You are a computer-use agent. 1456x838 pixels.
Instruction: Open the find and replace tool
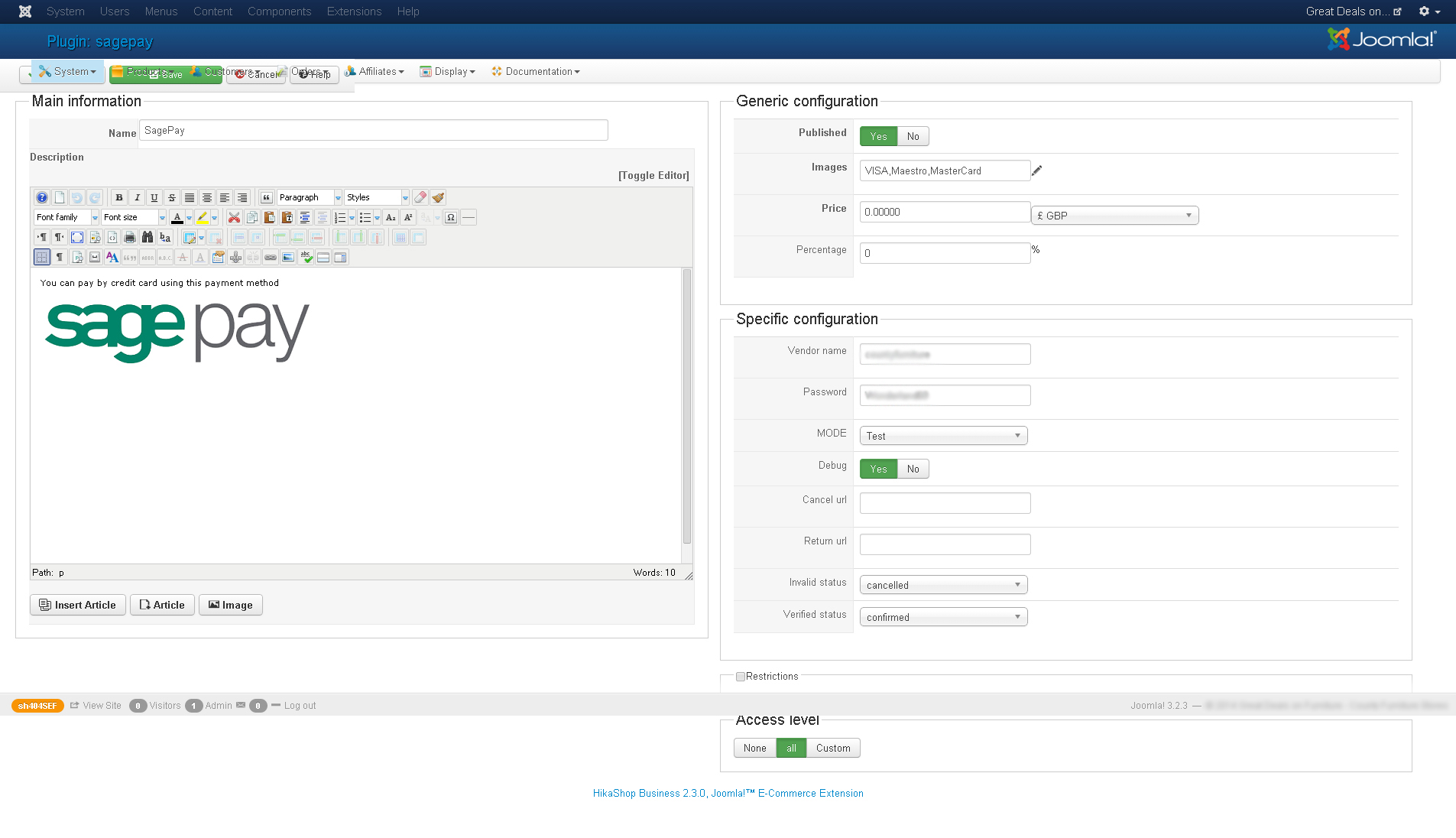[x=165, y=237]
